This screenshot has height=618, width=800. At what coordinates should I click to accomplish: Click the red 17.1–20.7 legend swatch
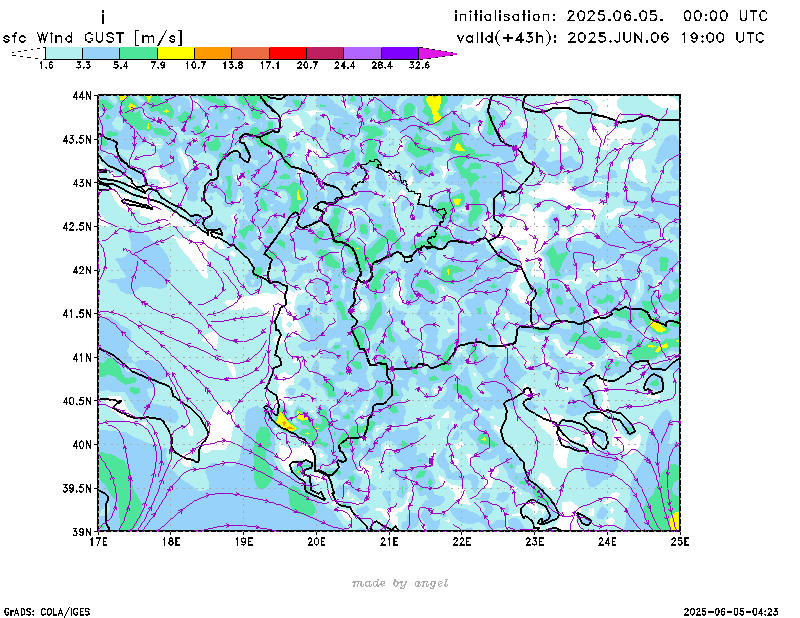pyautogui.click(x=287, y=52)
